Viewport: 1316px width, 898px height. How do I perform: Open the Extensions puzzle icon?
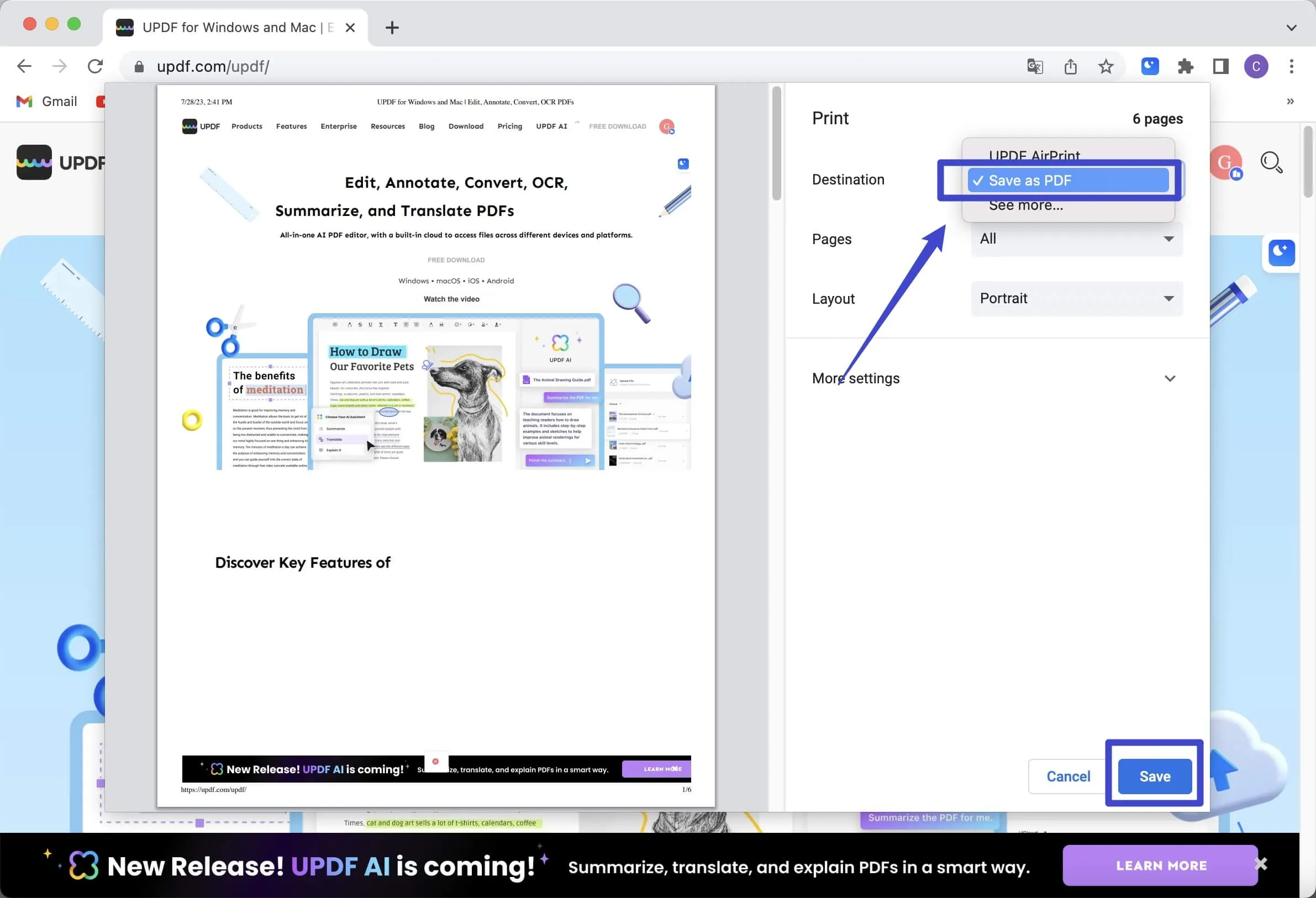point(1185,66)
